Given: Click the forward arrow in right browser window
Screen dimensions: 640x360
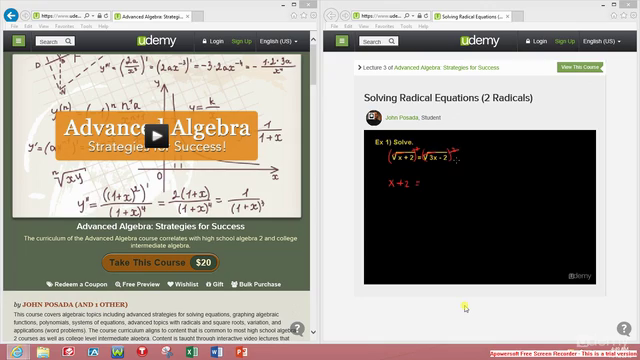Looking at the screenshot, I should coord(345,16).
